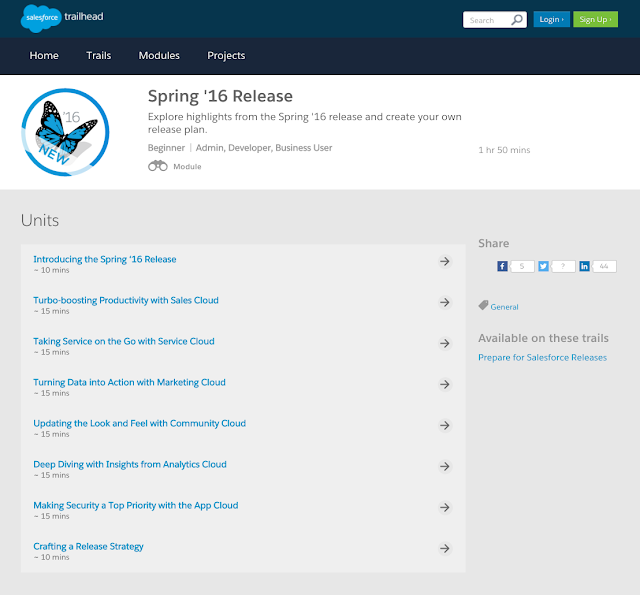
Task: Open arrow for Taking Service on the Go
Action: (x=445, y=344)
